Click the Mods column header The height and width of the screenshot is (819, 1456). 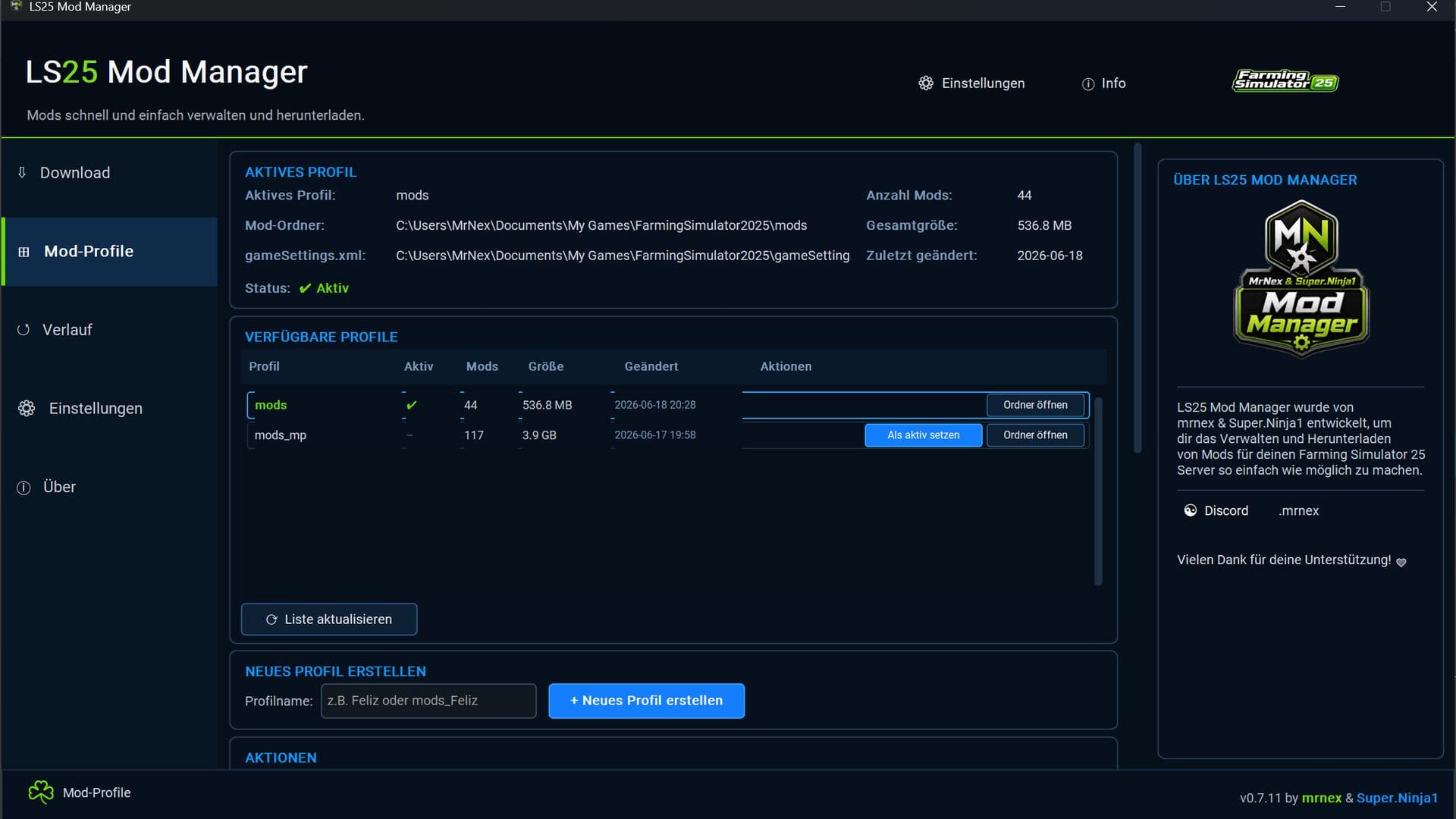tap(482, 366)
